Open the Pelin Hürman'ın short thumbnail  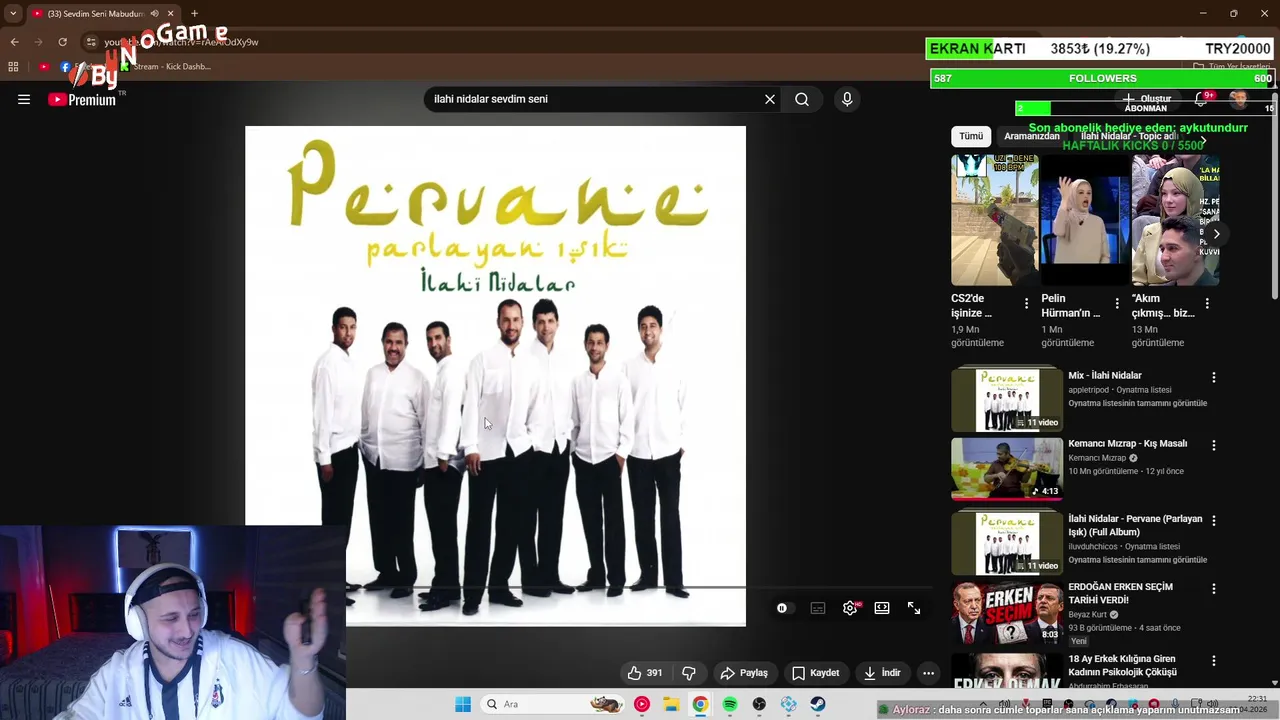click(x=1085, y=220)
